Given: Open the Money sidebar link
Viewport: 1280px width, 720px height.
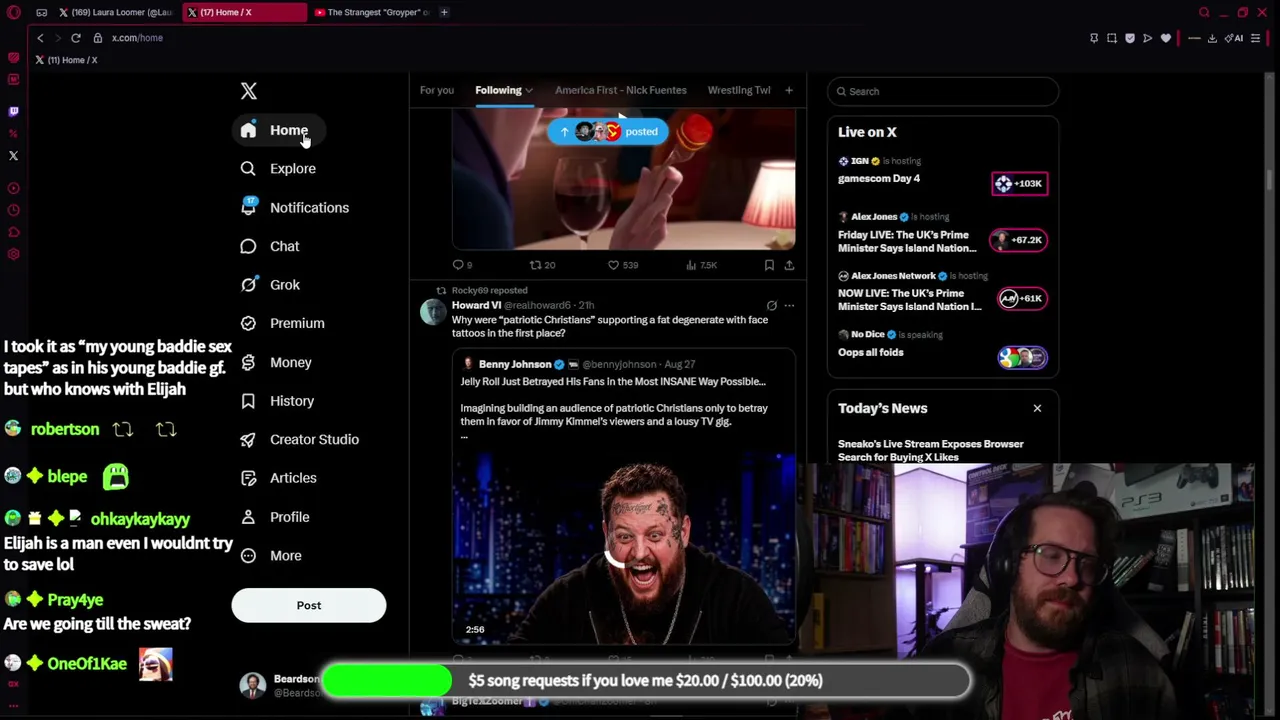Looking at the screenshot, I should 290,363.
